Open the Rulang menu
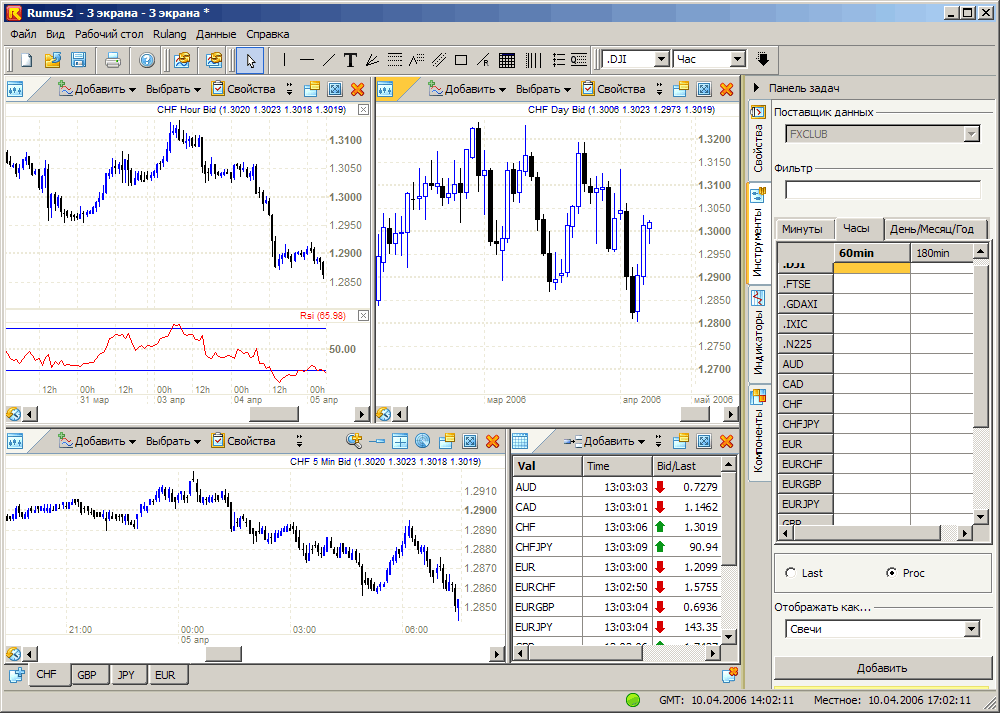 click(x=170, y=34)
